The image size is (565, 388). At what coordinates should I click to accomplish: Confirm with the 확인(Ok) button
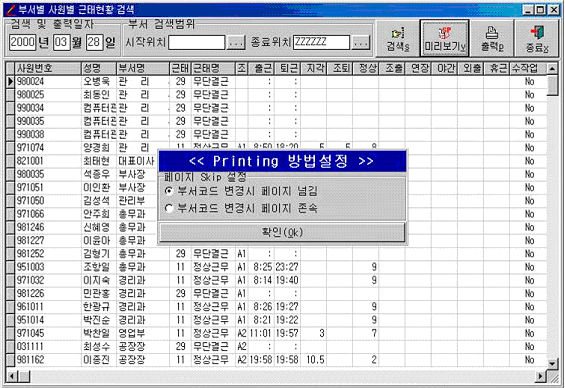point(282,232)
